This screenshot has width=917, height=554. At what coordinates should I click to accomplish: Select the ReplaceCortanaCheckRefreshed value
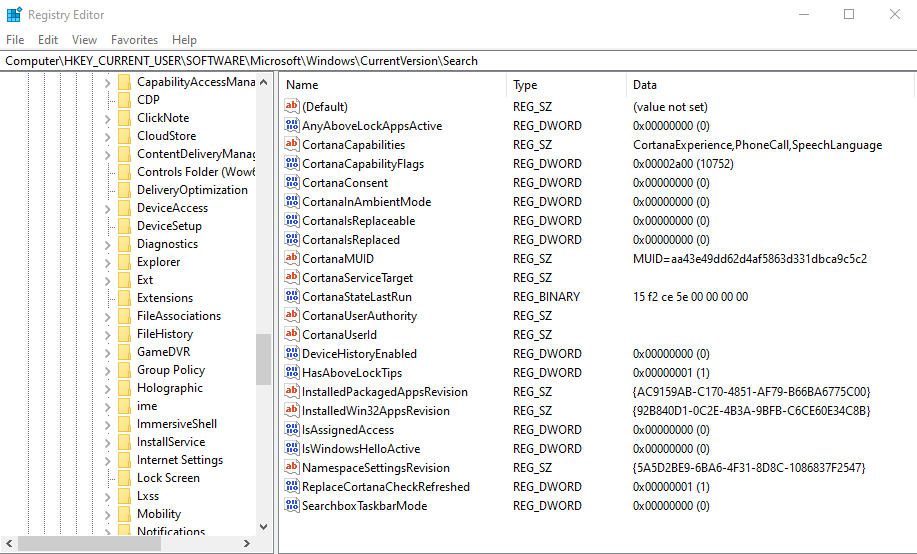tap(386, 486)
